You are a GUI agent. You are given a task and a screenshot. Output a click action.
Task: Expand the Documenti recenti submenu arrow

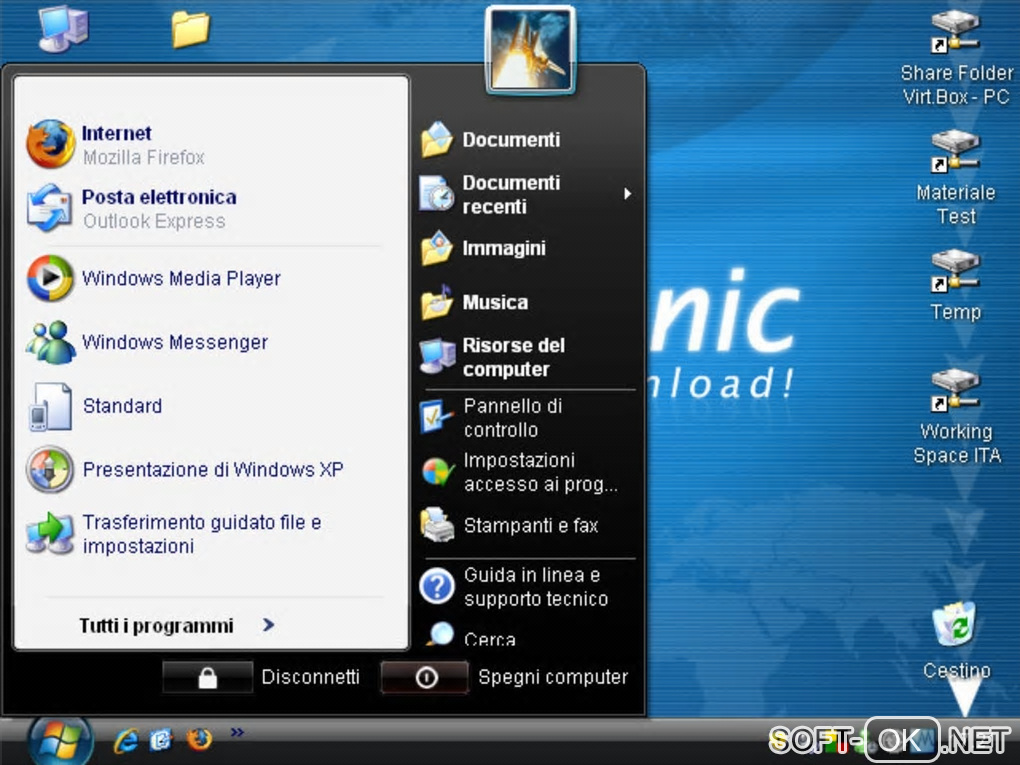click(627, 194)
